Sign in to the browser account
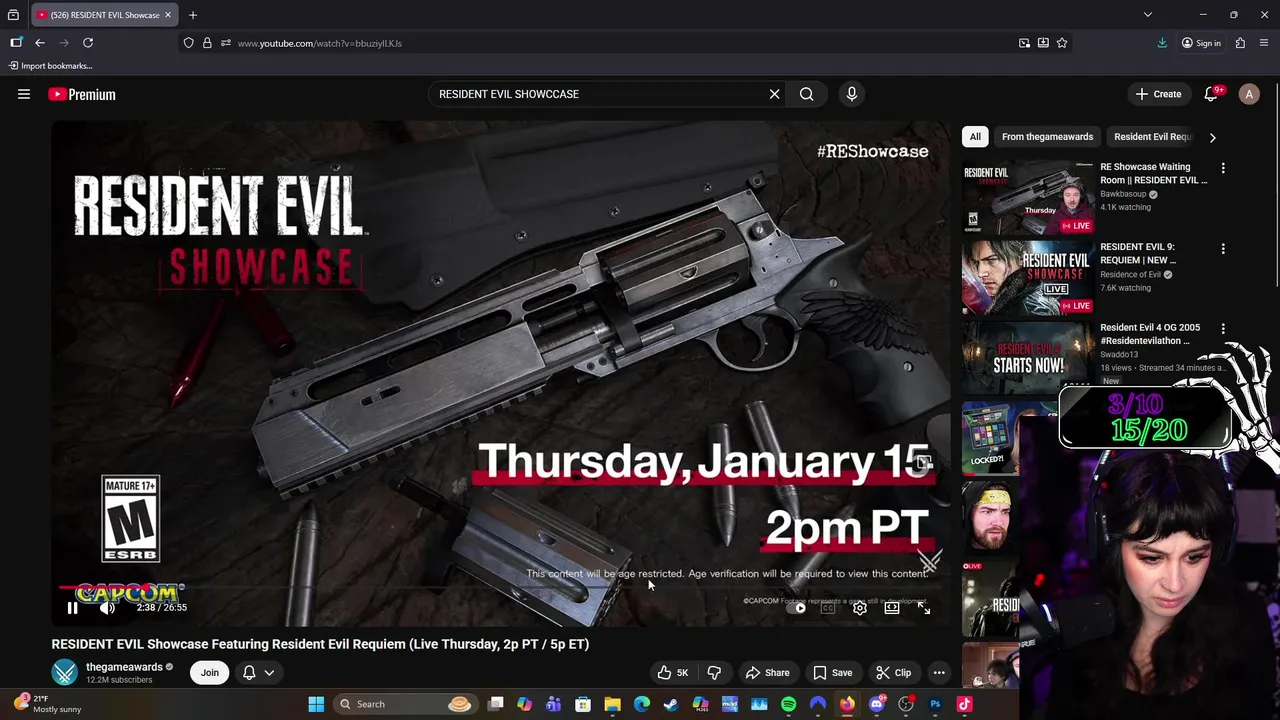This screenshot has height=720, width=1280. [x=1201, y=43]
